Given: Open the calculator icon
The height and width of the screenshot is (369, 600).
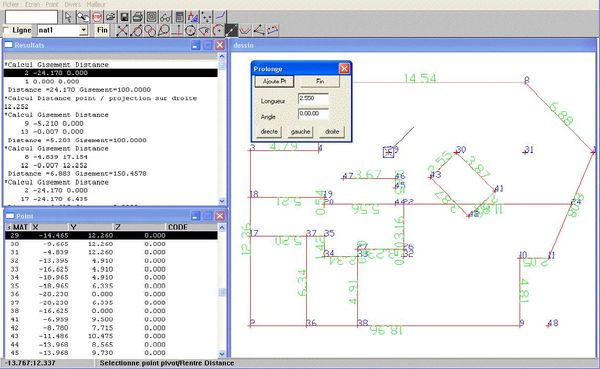Looking at the screenshot, I should click(x=179, y=17).
